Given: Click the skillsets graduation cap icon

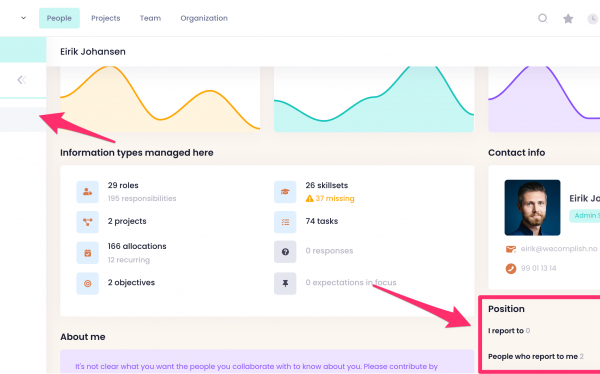Looking at the screenshot, I should pyautogui.click(x=285, y=192).
